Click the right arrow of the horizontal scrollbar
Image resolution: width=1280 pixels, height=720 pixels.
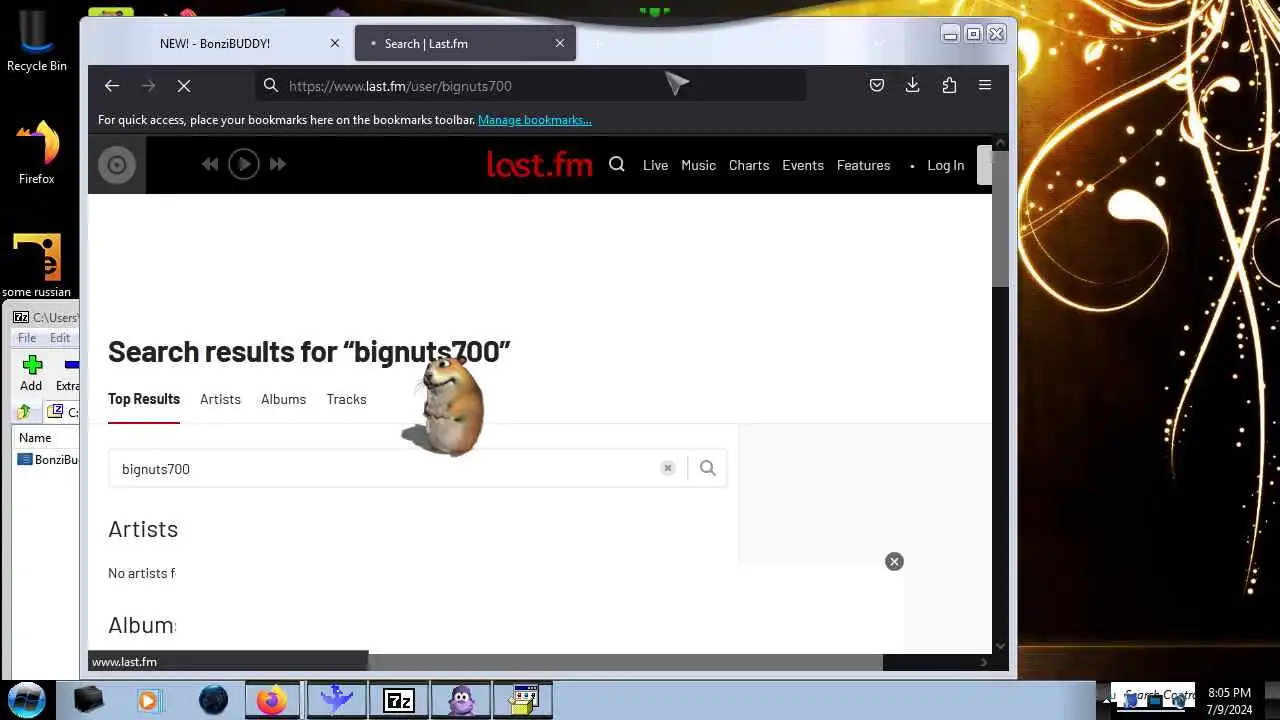(984, 662)
